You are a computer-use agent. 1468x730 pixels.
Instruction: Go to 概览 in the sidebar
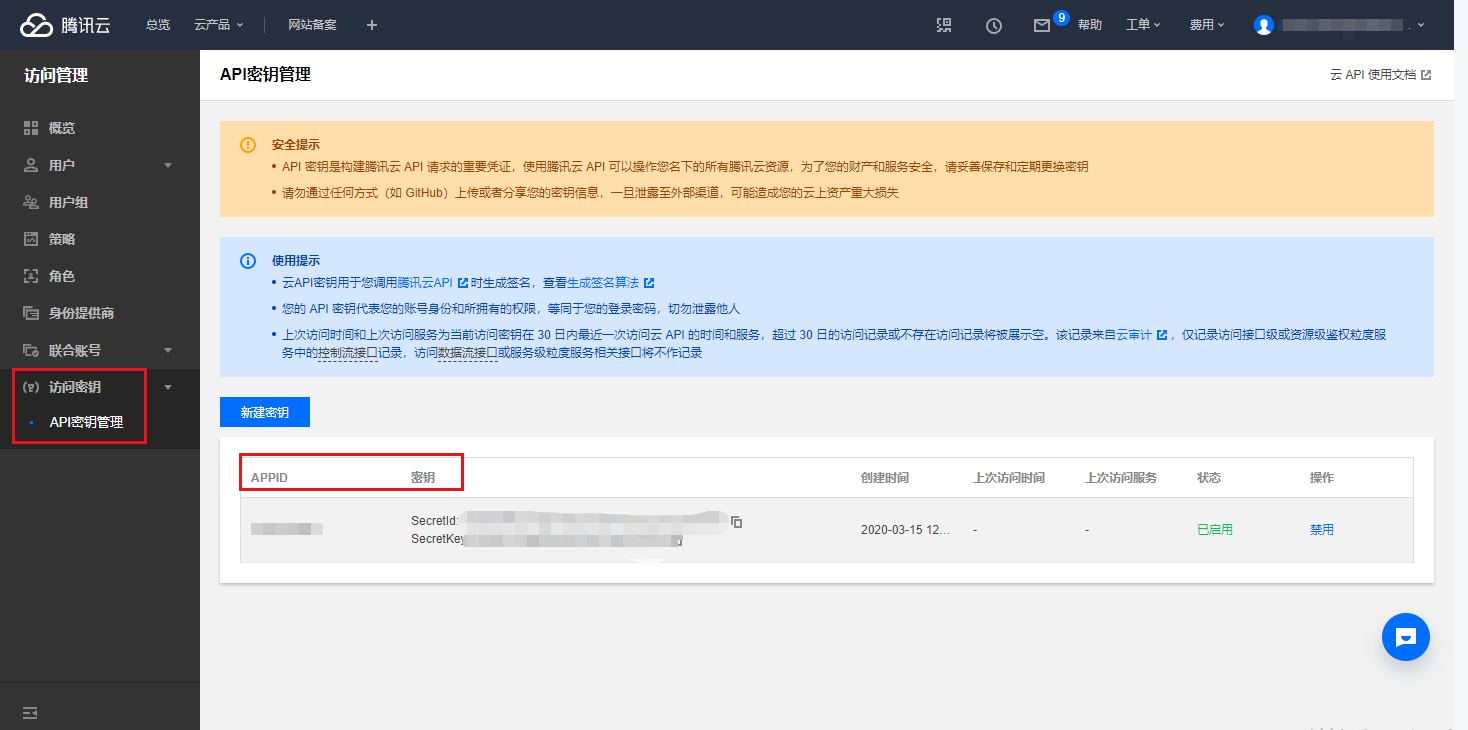click(x=62, y=128)
